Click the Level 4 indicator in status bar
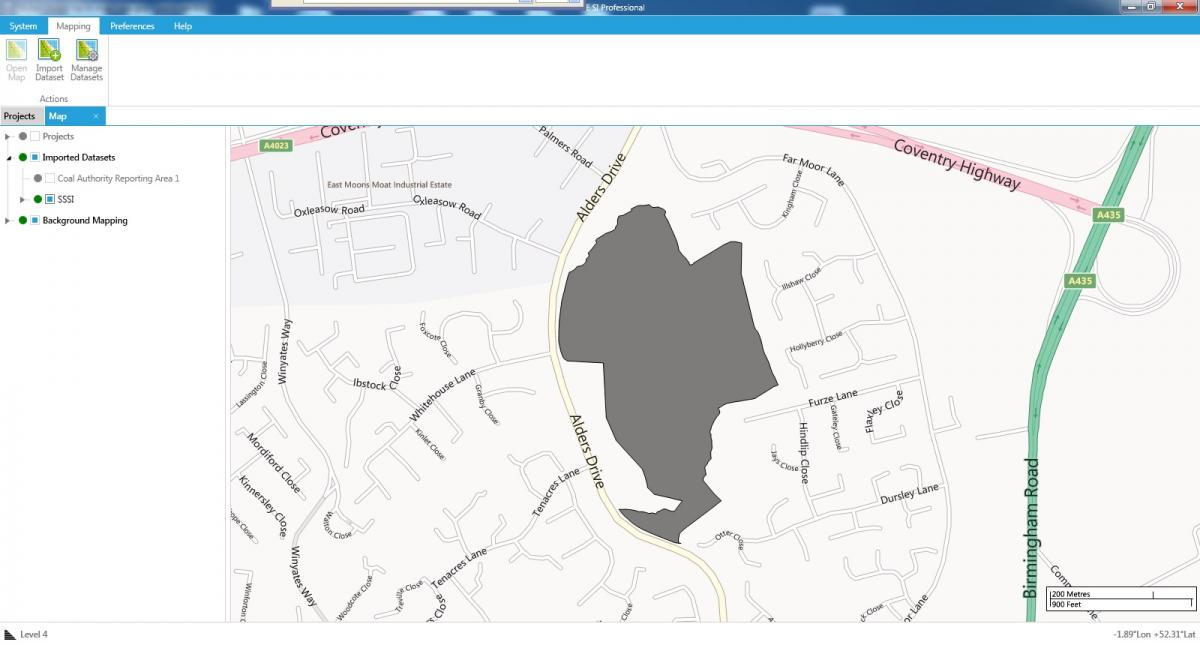Screen dimensions: 1200x645 (x=37, y=633)
